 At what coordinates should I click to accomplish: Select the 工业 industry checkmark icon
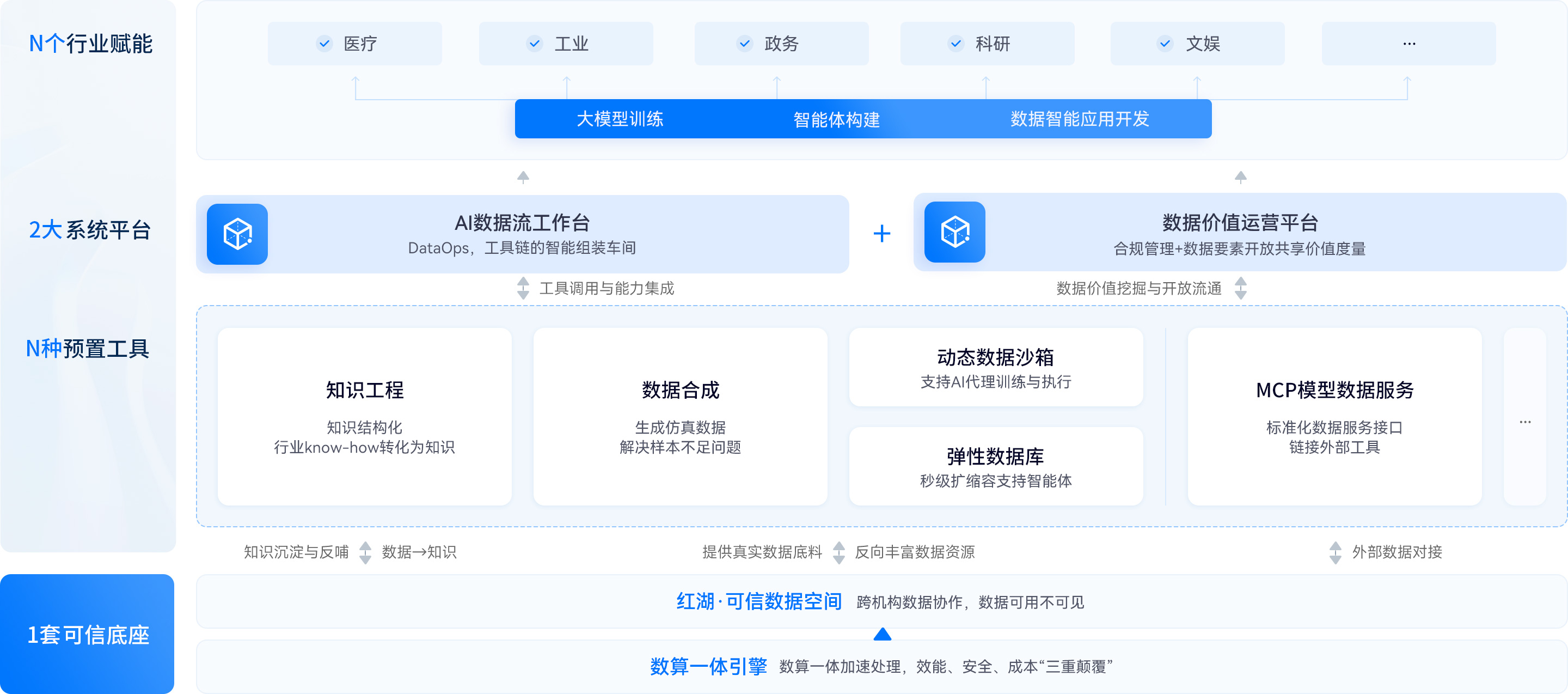pyautogui.click(x=535, y=43)
